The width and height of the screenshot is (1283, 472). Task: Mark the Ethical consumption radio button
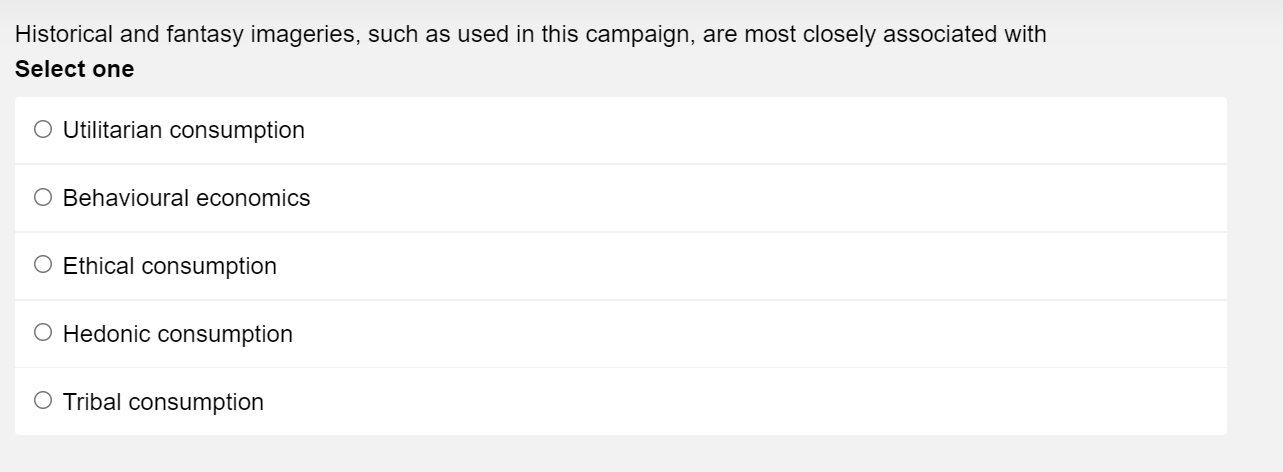42,265
